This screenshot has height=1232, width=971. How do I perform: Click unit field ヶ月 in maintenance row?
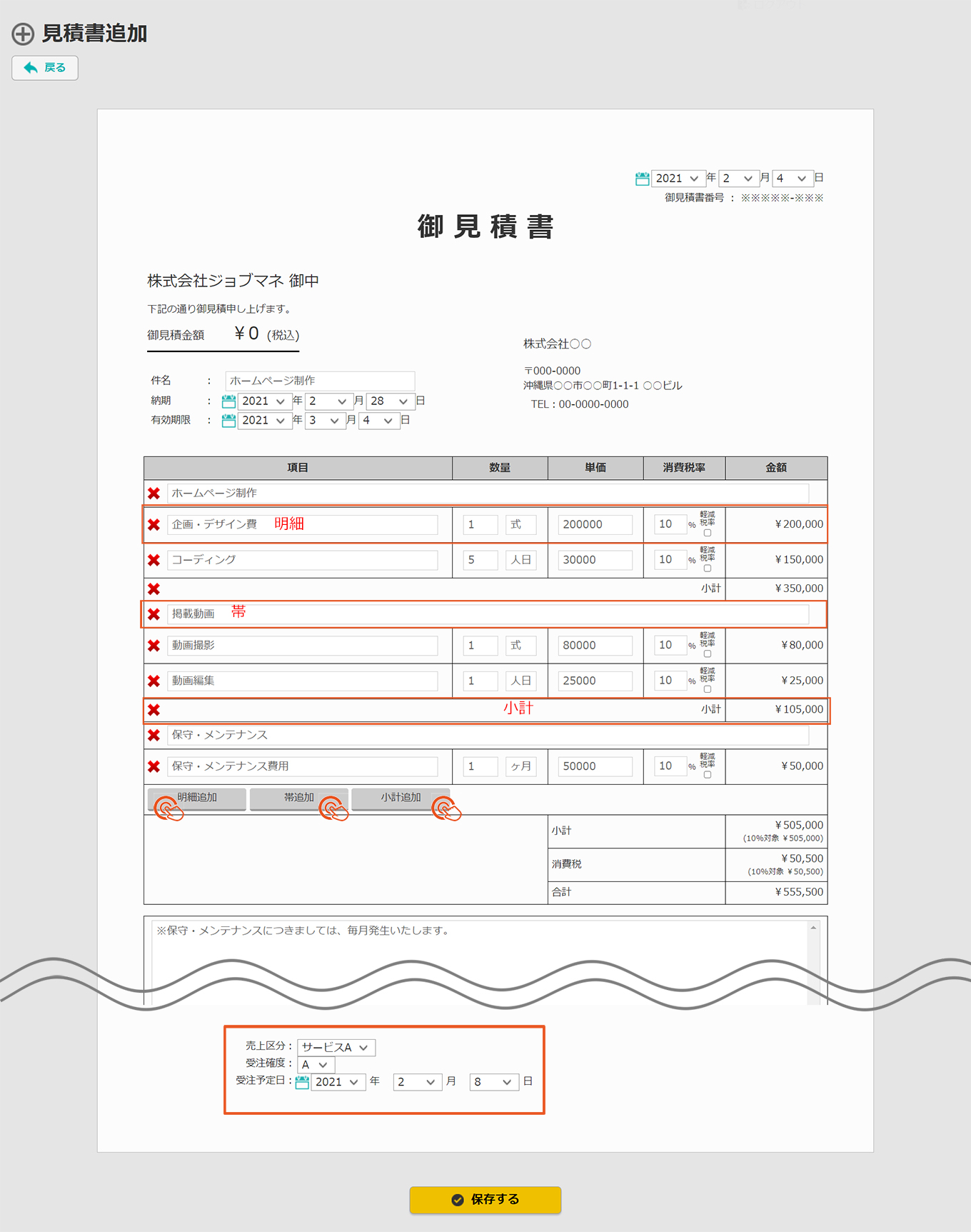[x=520, y=766]
